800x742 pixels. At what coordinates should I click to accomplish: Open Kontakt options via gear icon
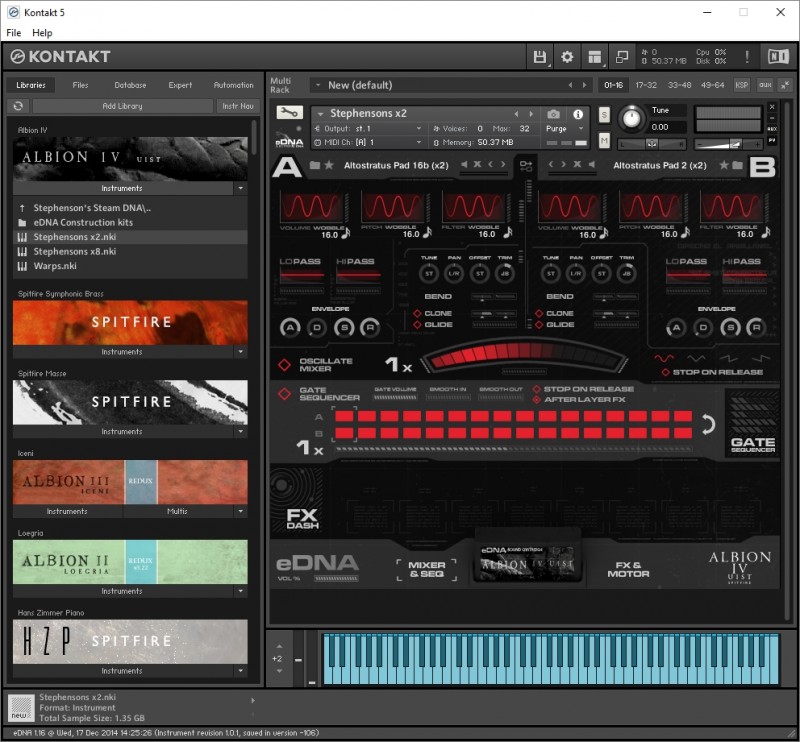click(x=567, y=57)
